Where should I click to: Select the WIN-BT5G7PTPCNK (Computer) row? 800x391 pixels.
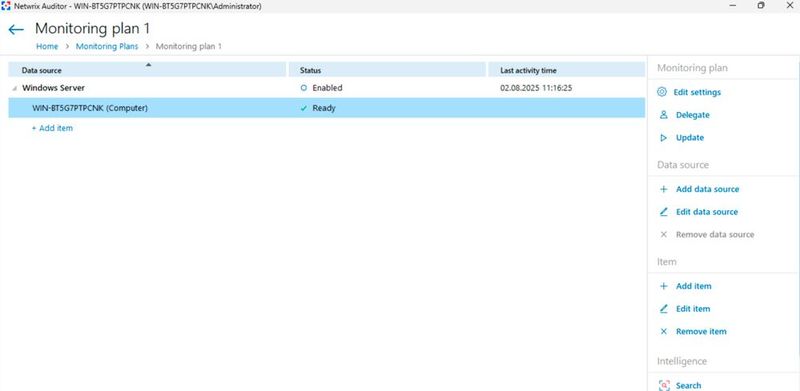tap(327, 108)
